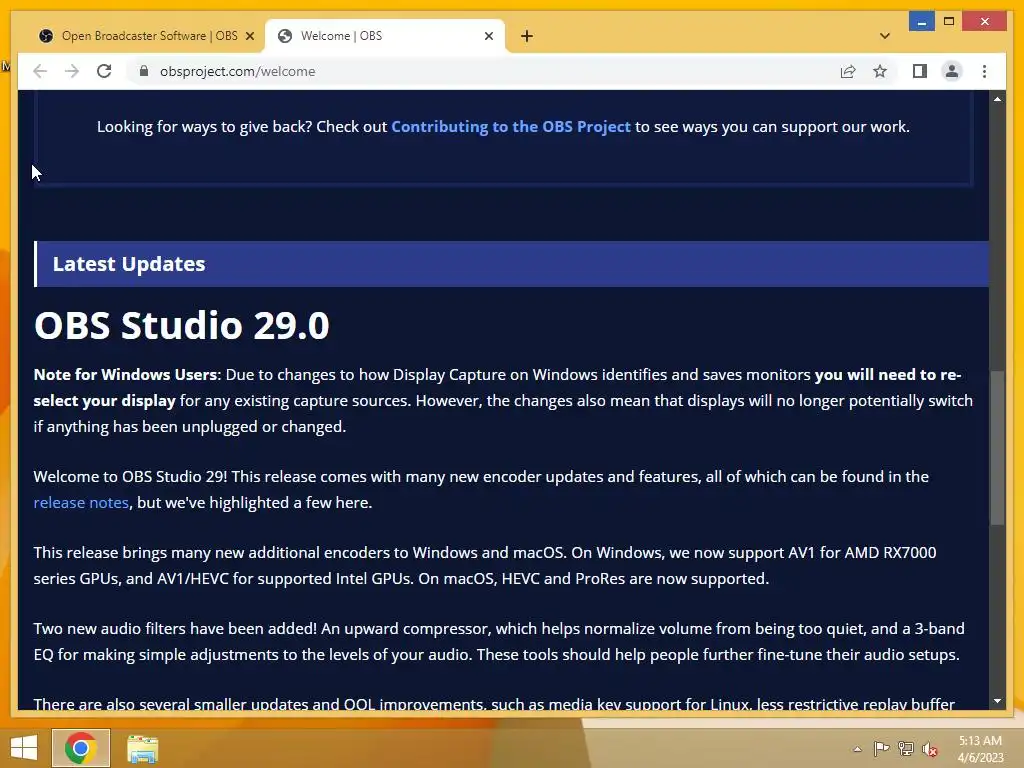This screenshot has height=768, width=1024.
Task: Open the Windows Start button
Action: [x=24, y=748]
